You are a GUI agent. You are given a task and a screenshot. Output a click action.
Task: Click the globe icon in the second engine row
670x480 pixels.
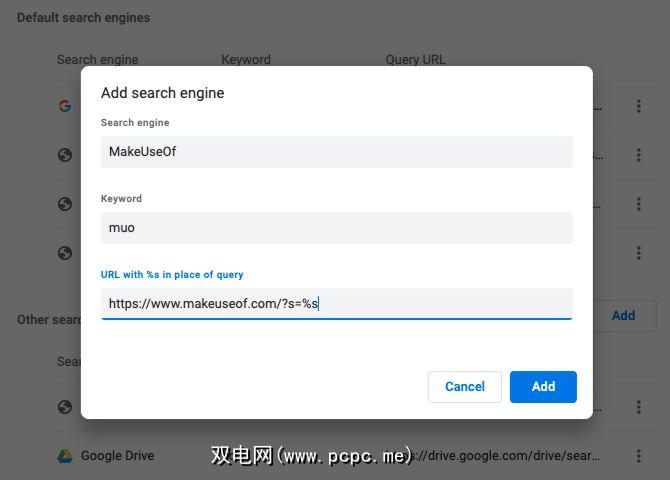coord(65,155)
